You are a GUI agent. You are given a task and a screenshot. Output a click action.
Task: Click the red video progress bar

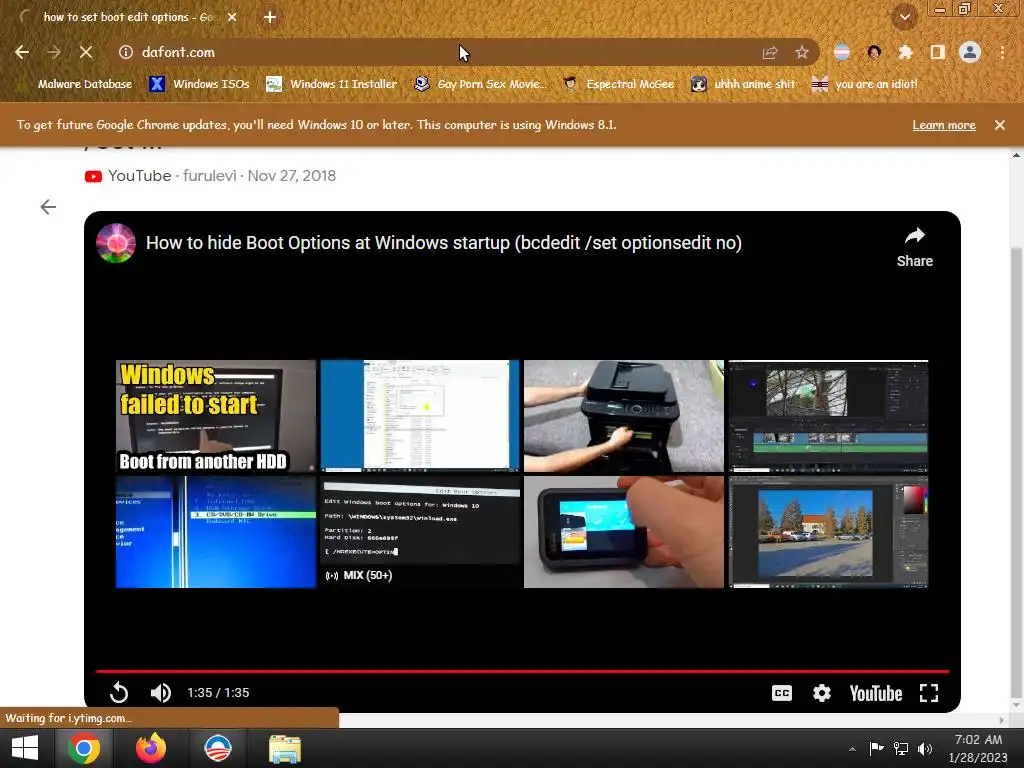522,671
